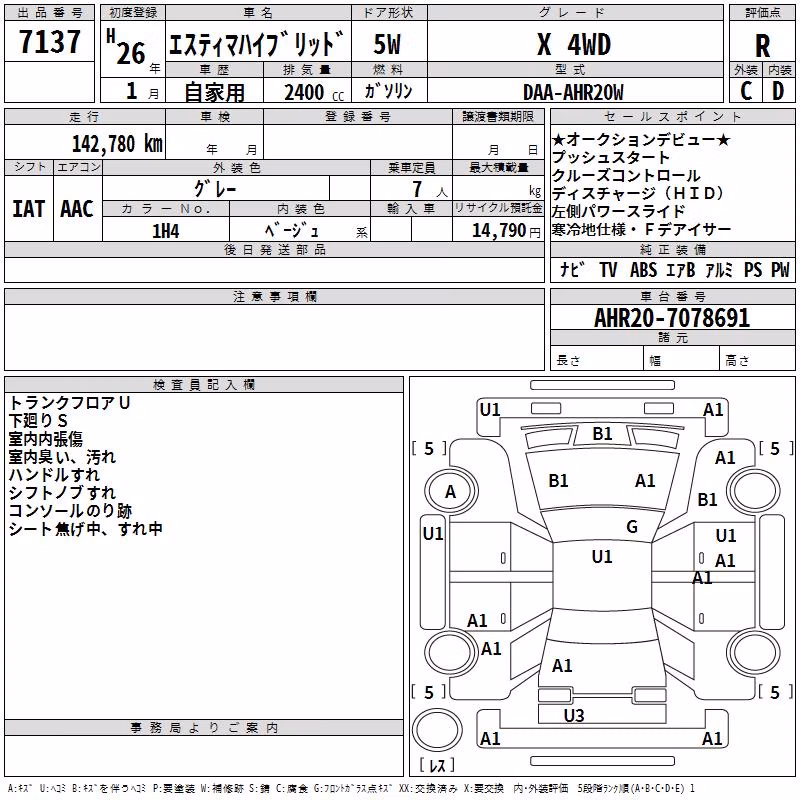
Task: Select the G windshield chip mark
Action: click(632, 526)
